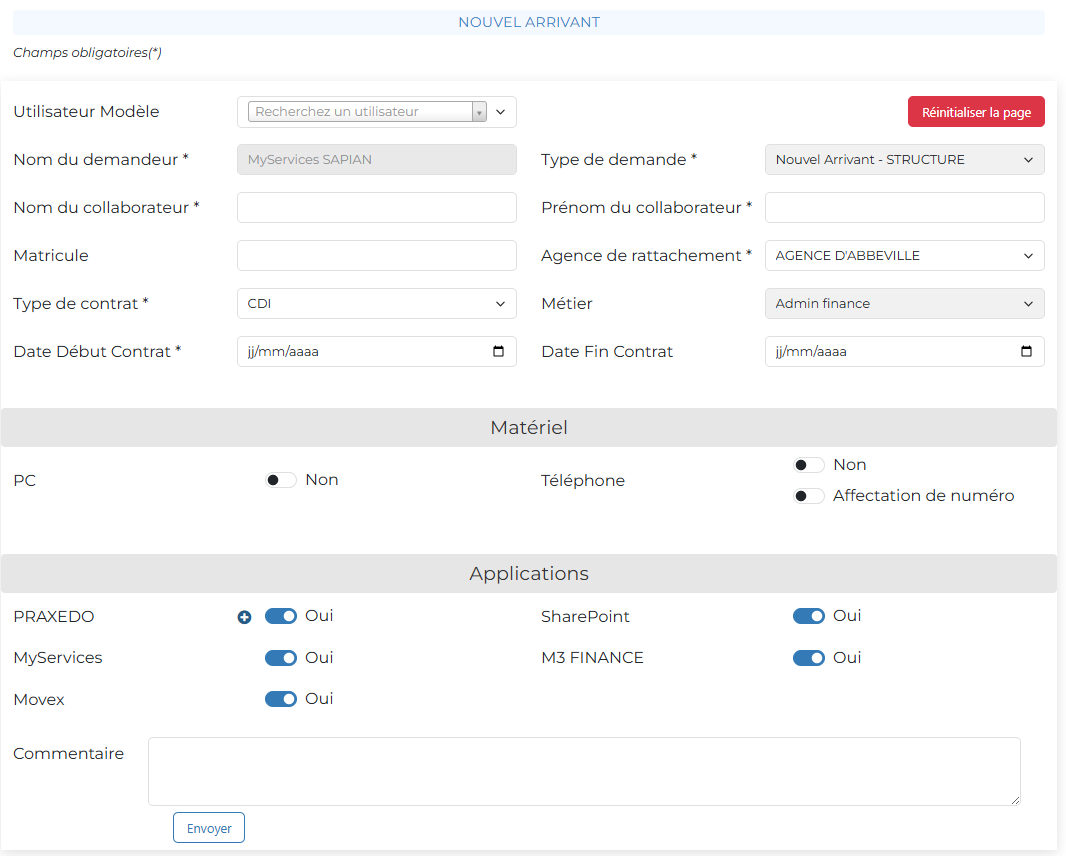Enable Affectation de numéro switch
The height and width of the screenshot is (856, 1066).
[809, 496]
